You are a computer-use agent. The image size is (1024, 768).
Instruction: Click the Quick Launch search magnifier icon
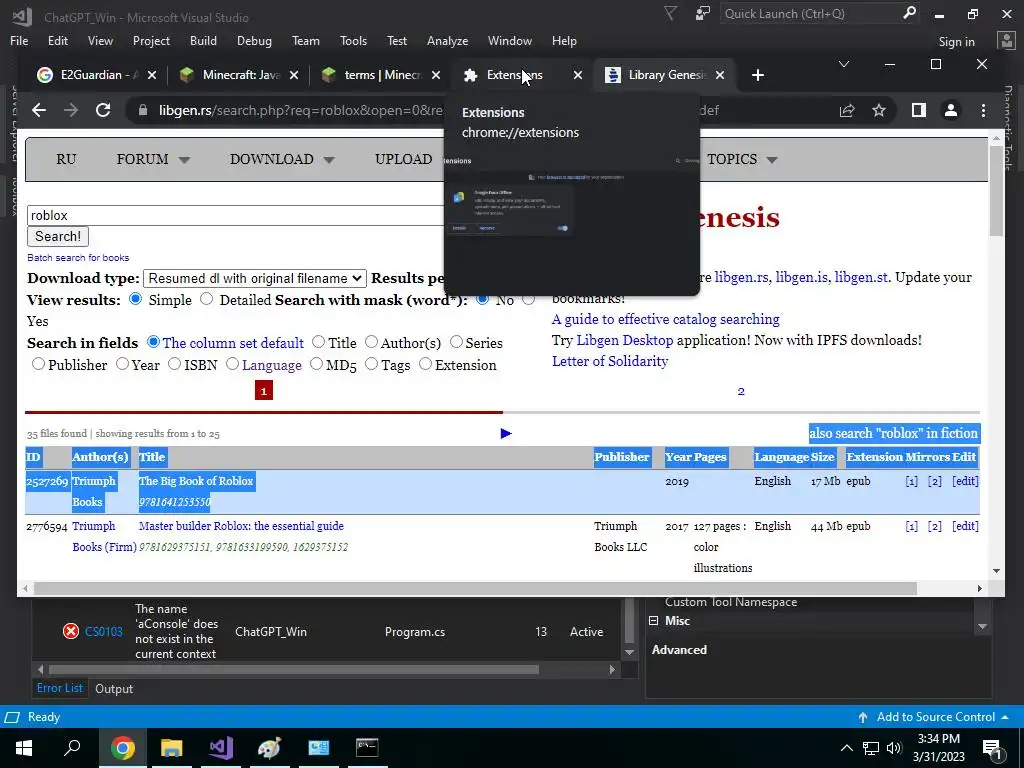coord(909,13)
